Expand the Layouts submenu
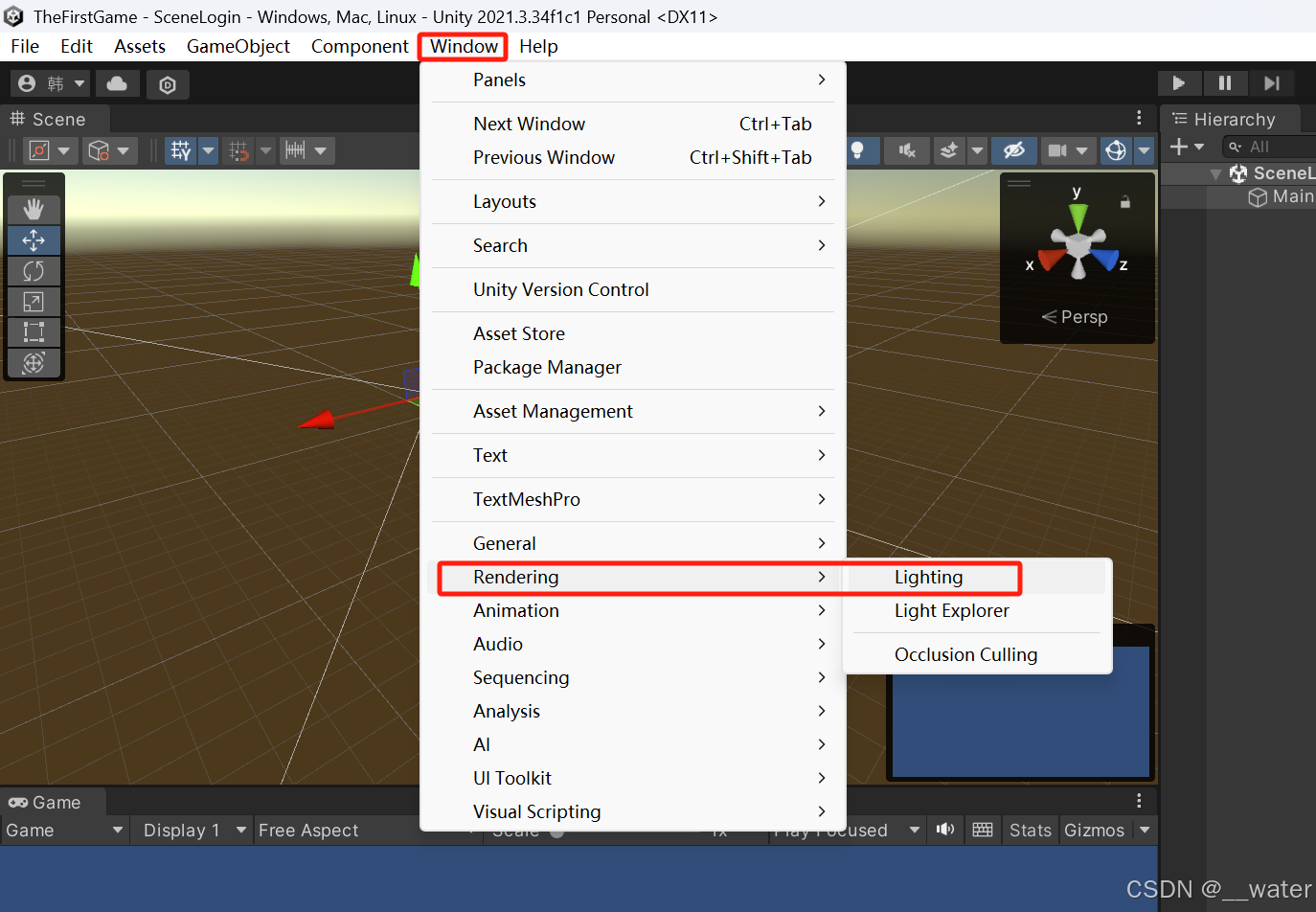Image resolution: width=1316 pixels, height=912 pixels. 633,201
